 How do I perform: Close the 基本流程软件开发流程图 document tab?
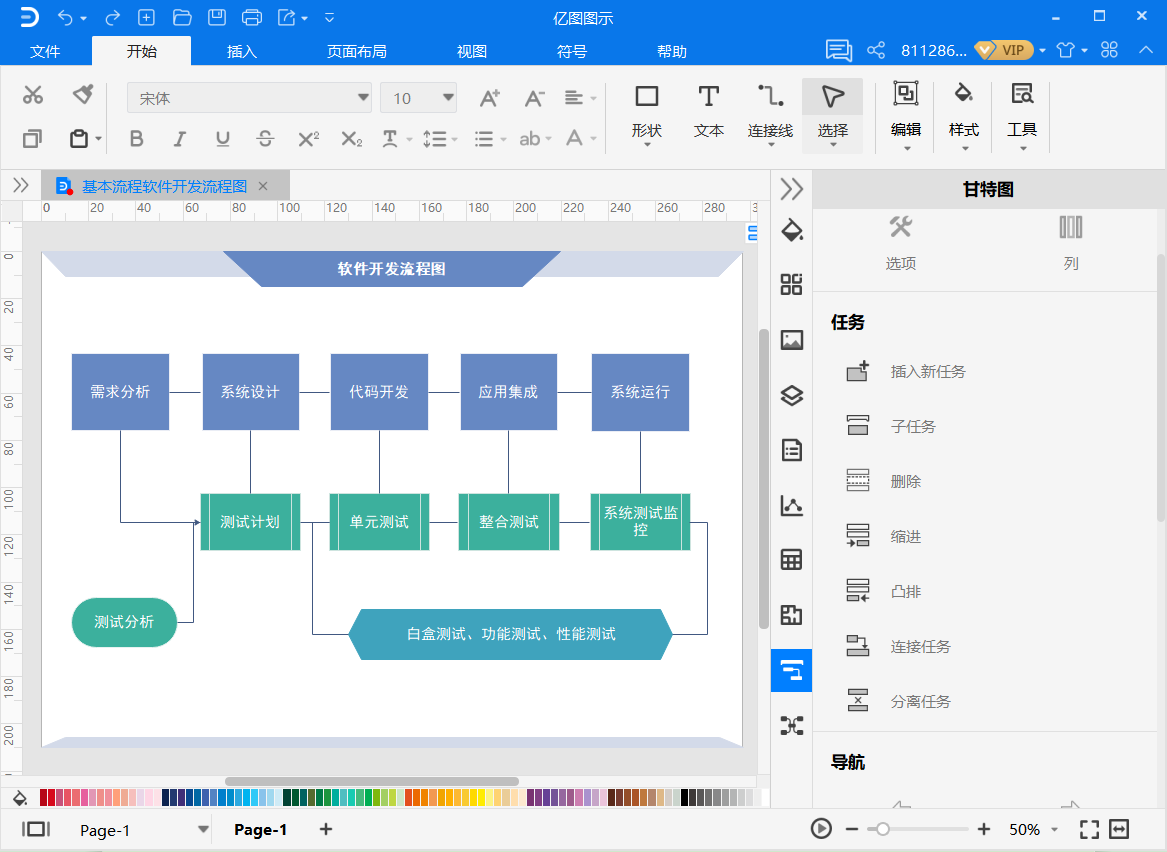[x=263, y=186]
